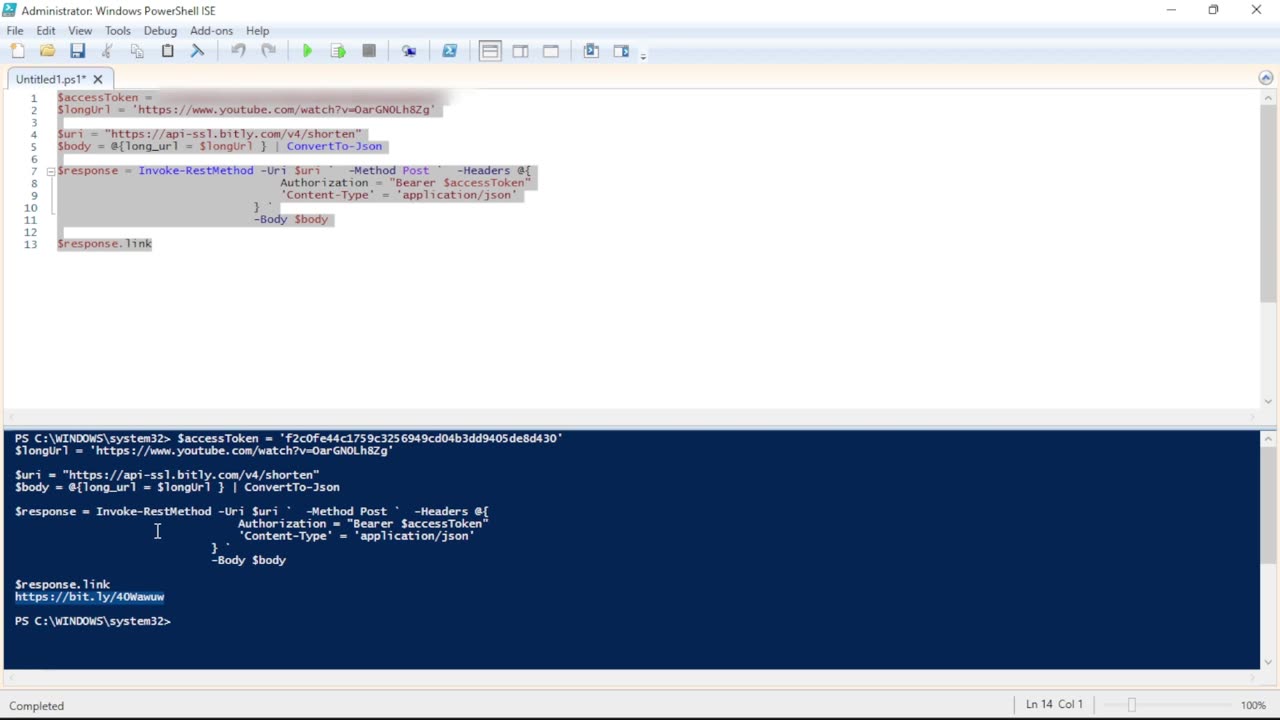Run Selection with the toolbar icon
Screen dimensions: 1280x720
click(338, 51)
